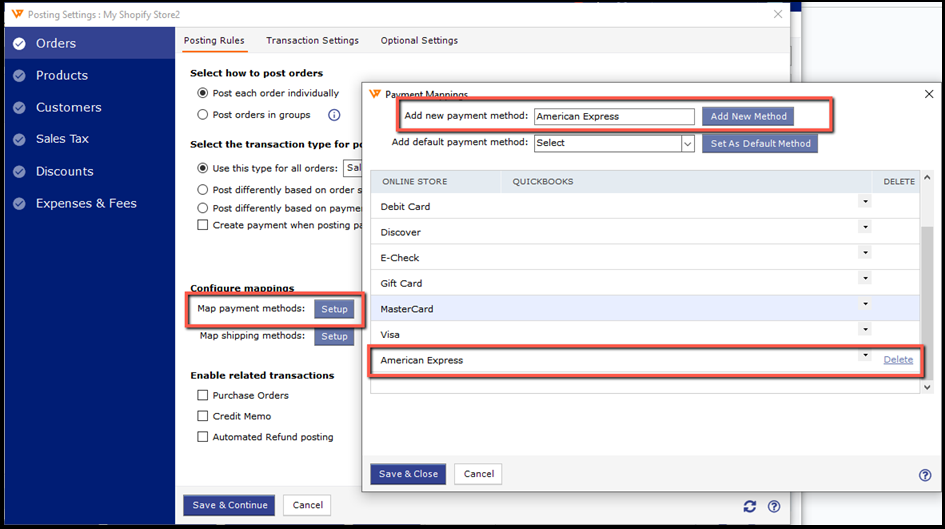This screenshot has height=529, width=945.
Task: Enable the Purchase Orders checkbox
Action: [x=203, y=396]
